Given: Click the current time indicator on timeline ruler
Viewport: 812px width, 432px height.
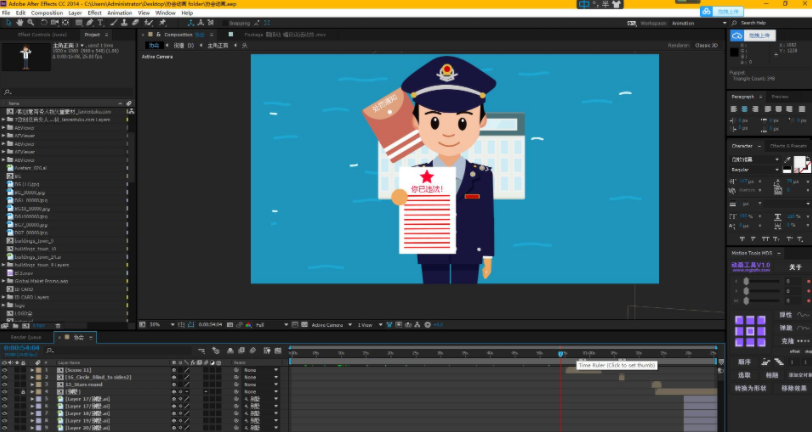Looking at the screenshot, I should tap(561, 354).
